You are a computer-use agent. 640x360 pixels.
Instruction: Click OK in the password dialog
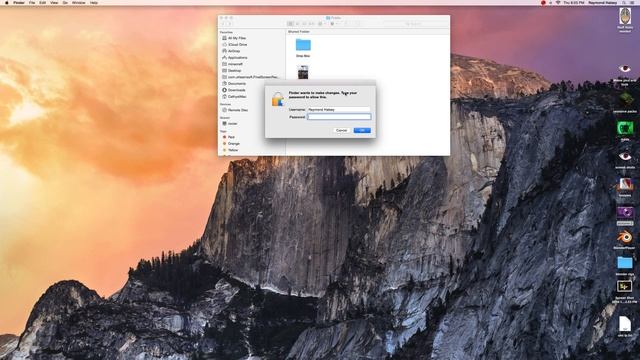362,130
